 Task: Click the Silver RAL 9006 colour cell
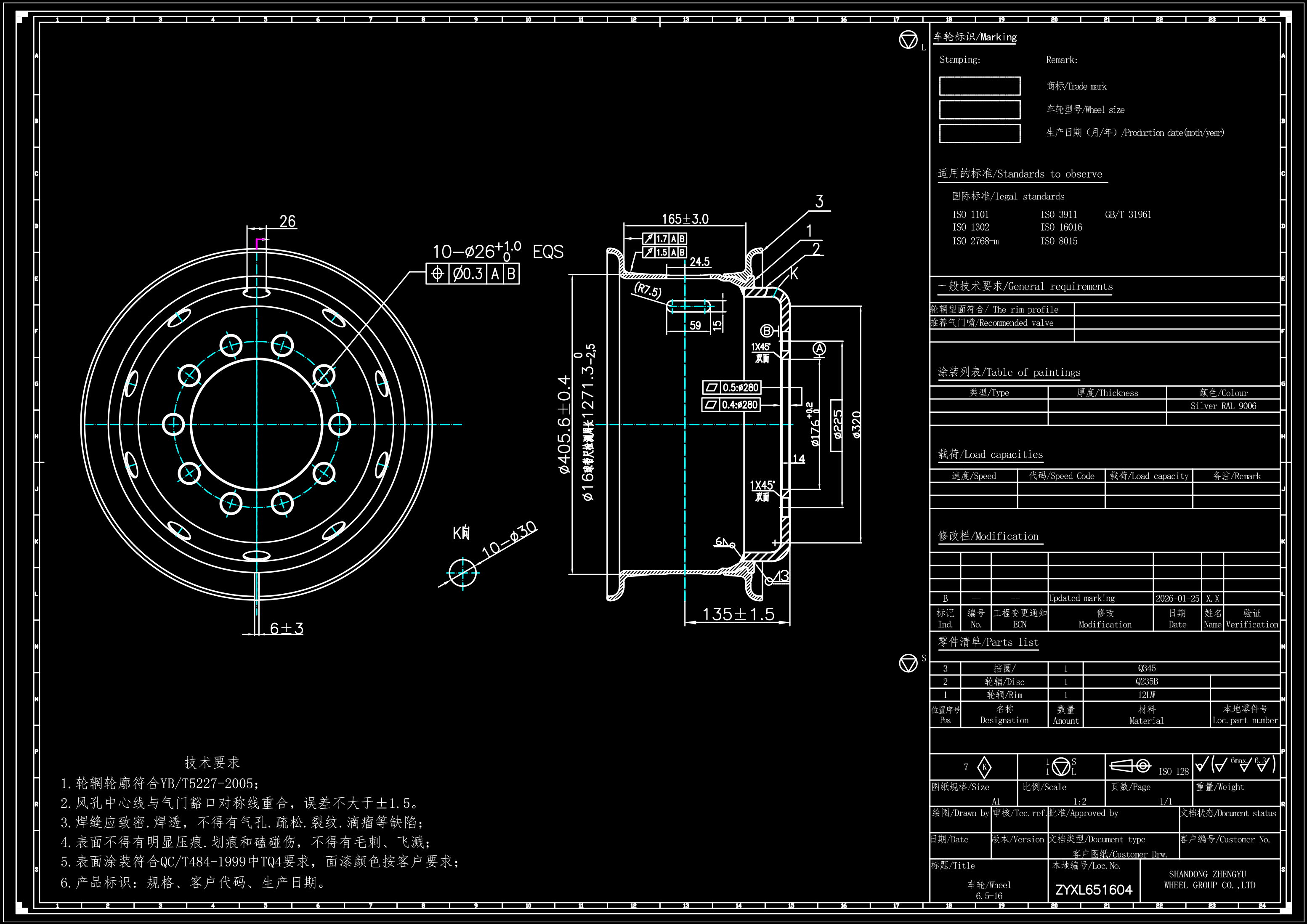[x=1223, y=406]
